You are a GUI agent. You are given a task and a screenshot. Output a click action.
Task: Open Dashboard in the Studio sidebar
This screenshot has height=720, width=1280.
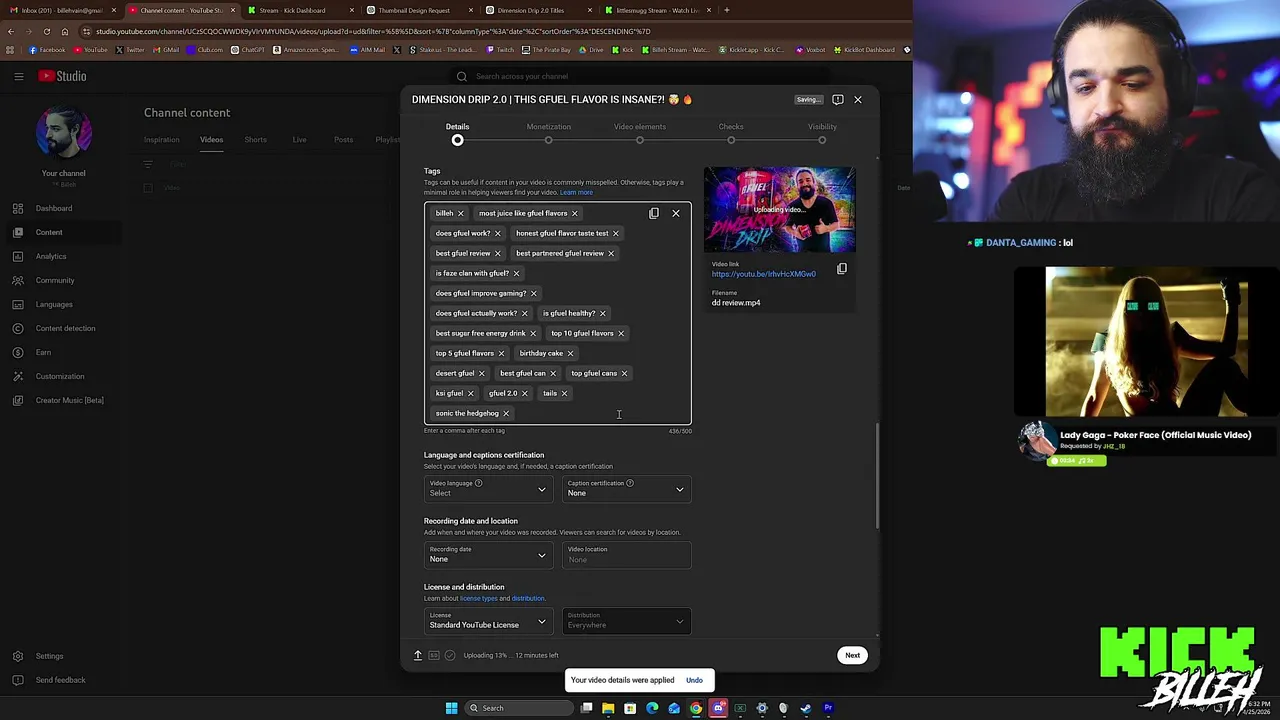click(x=54, y=208)
